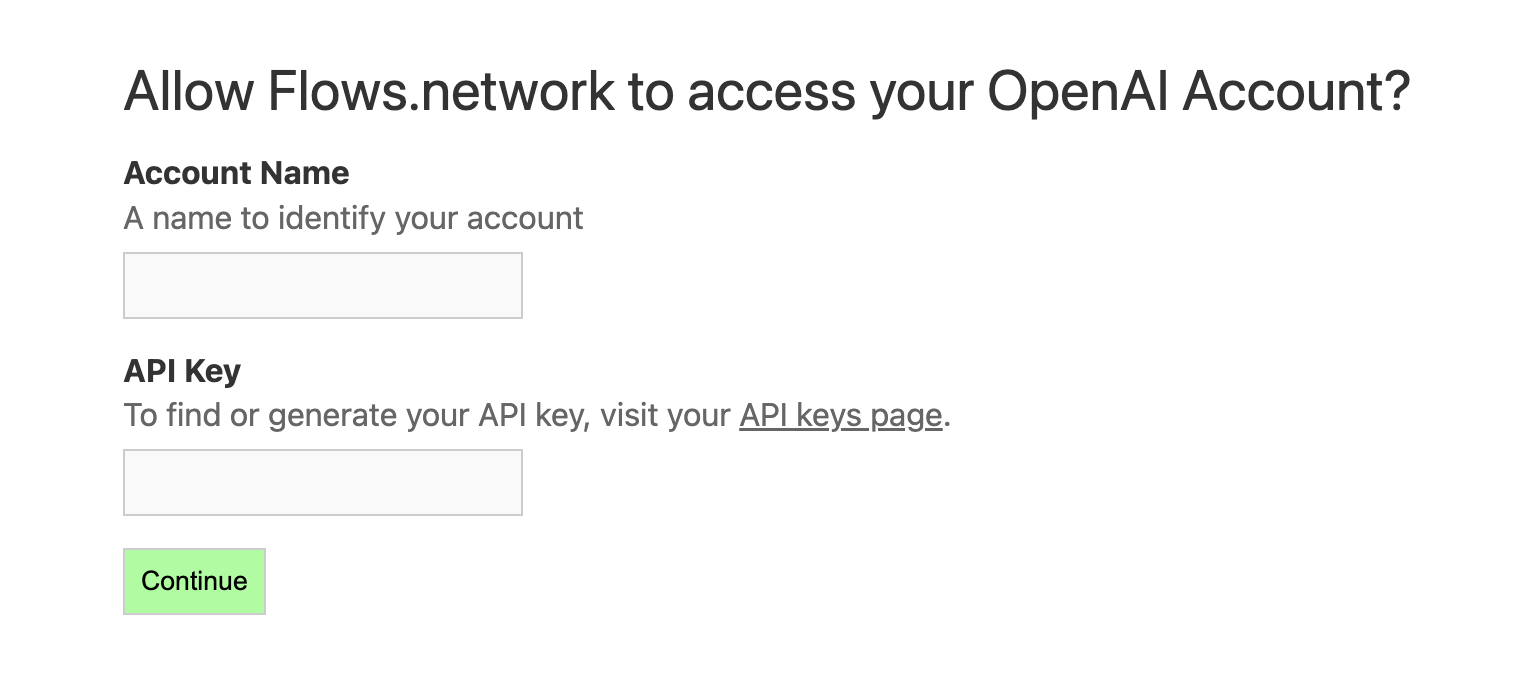1516x680 pixels.
Task: Submit the form with Continue
Action: click(x=194, y=581)
